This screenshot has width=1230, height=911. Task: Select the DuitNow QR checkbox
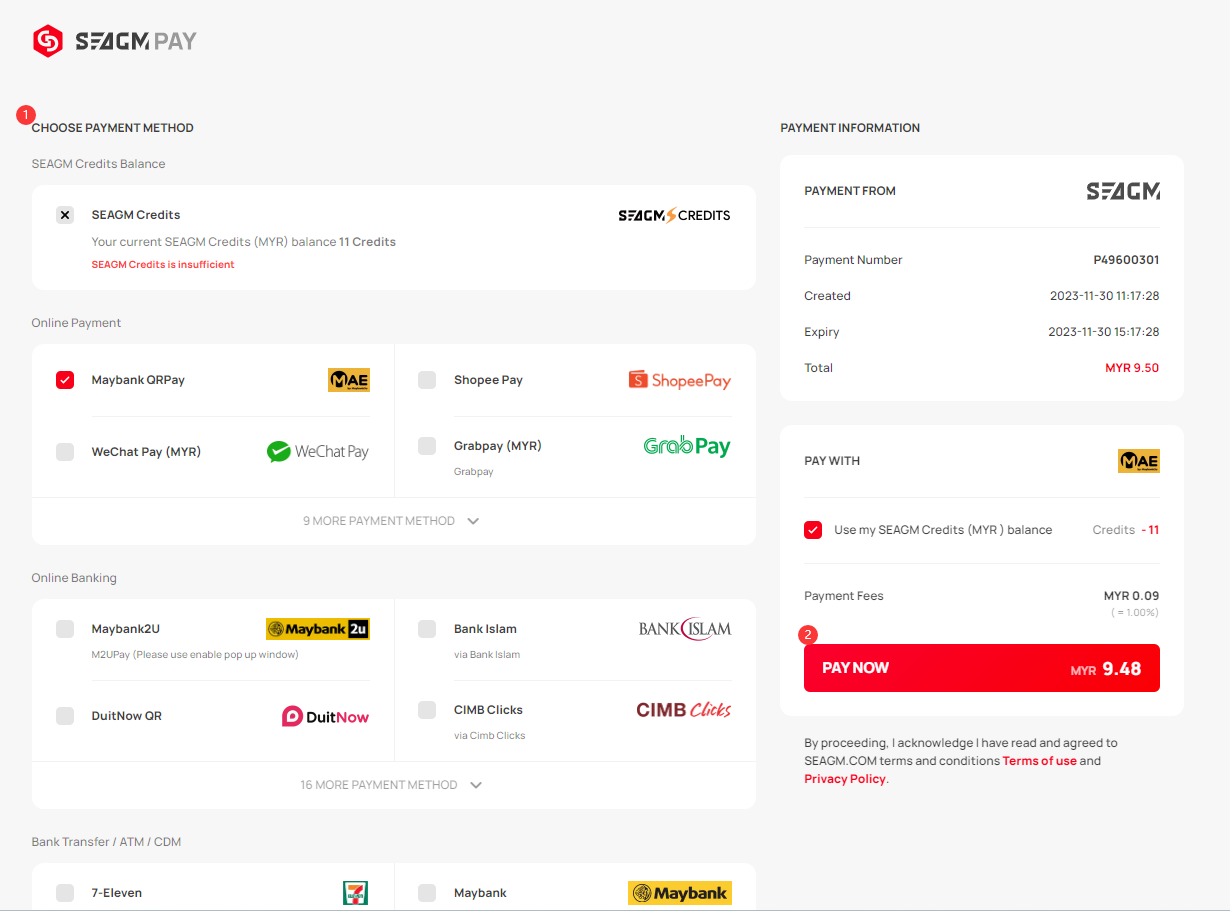pos(65,716)
